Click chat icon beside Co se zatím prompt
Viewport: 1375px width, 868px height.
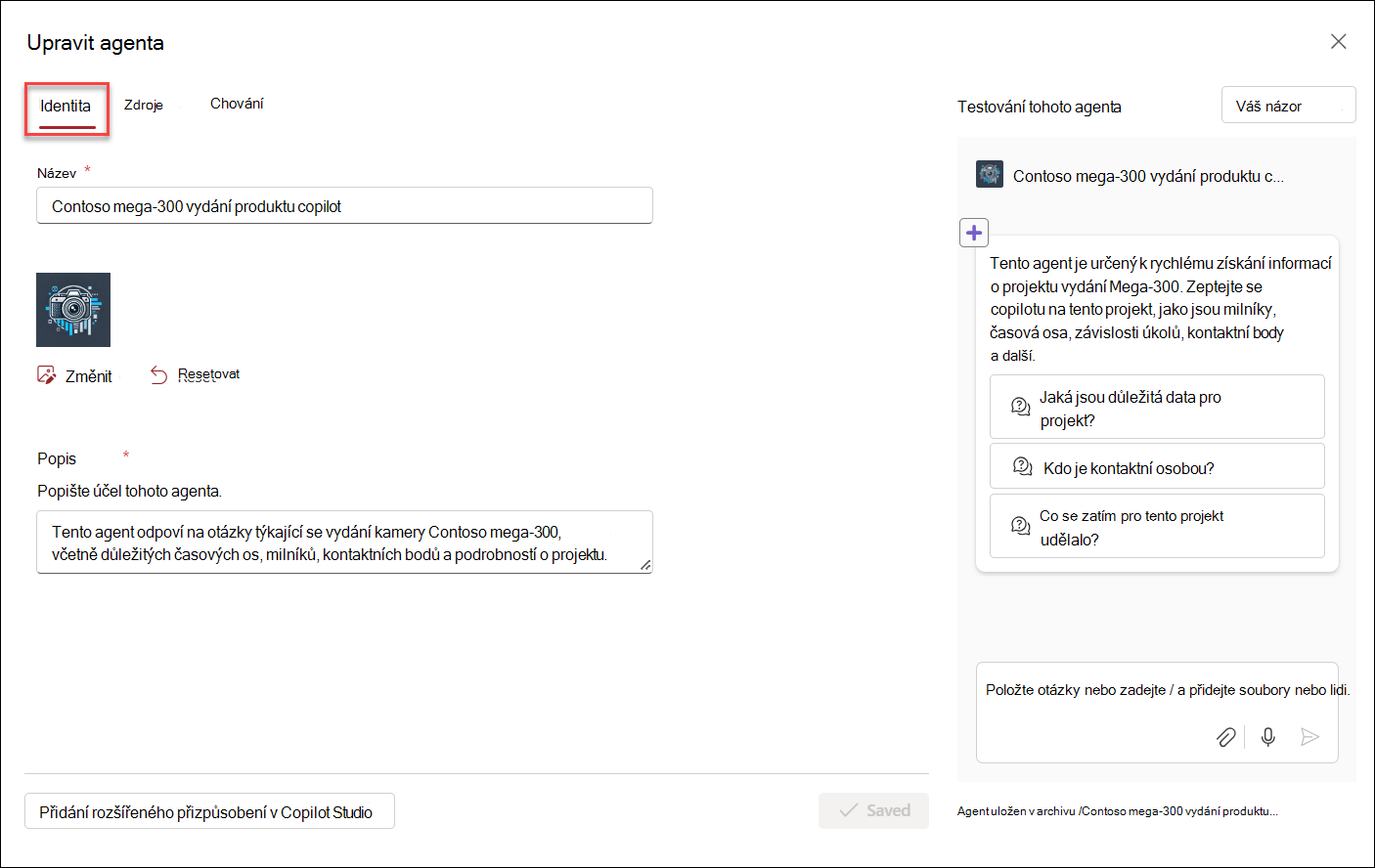(1020, 526)
